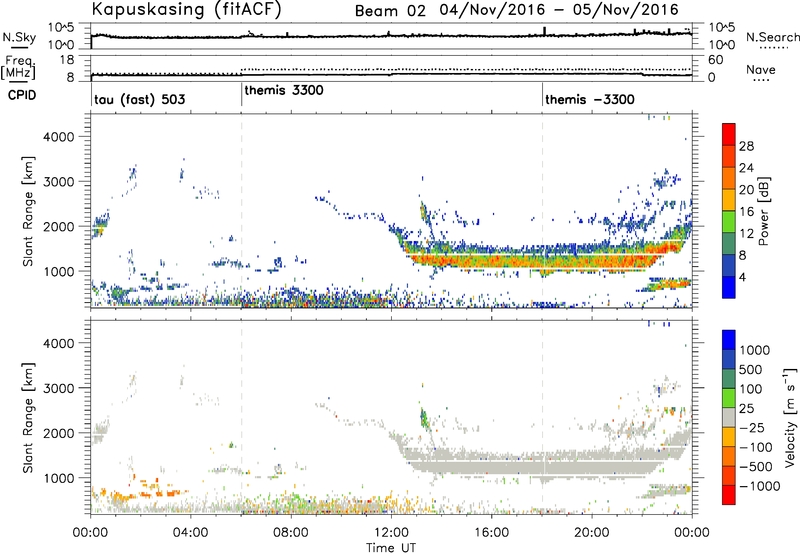Click the 16:00 time axis tick label
This screenshot has height=554, width=800.
[491, 532]
